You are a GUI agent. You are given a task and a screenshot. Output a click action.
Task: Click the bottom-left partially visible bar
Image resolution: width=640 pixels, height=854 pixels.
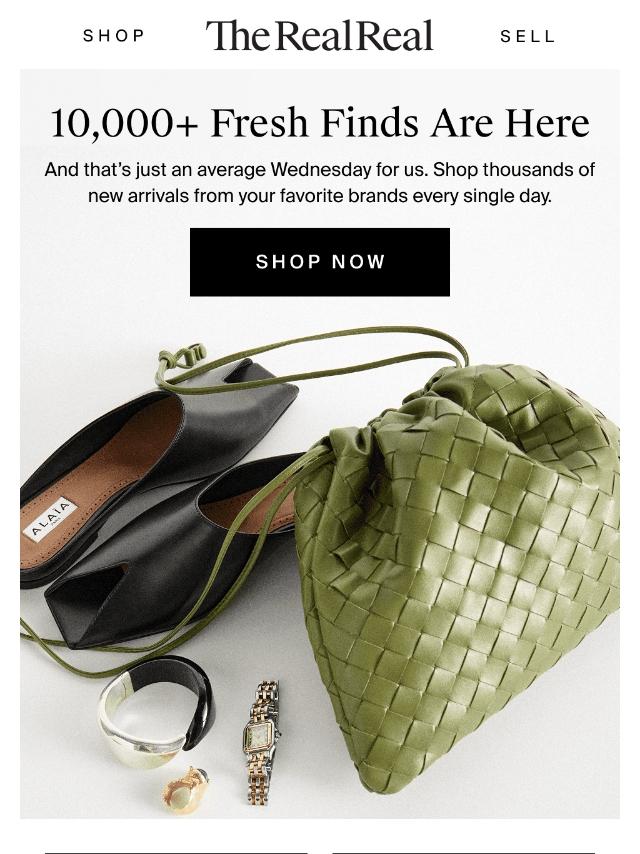click(x=176, y=852)
